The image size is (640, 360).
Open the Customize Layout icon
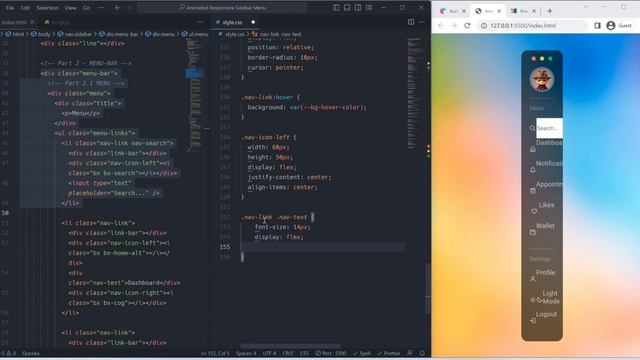[369, 7]
